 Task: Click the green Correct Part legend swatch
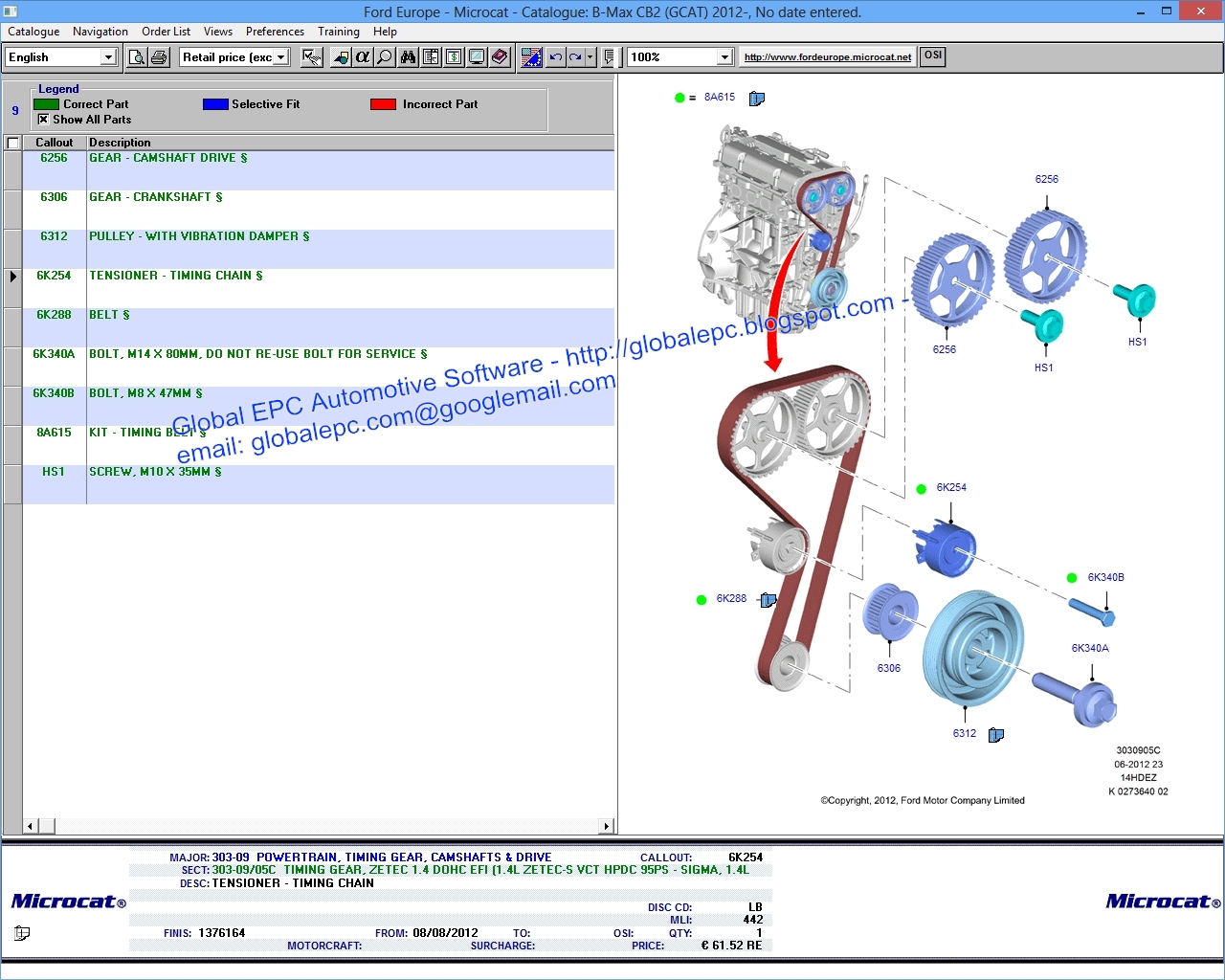point(47,104)
